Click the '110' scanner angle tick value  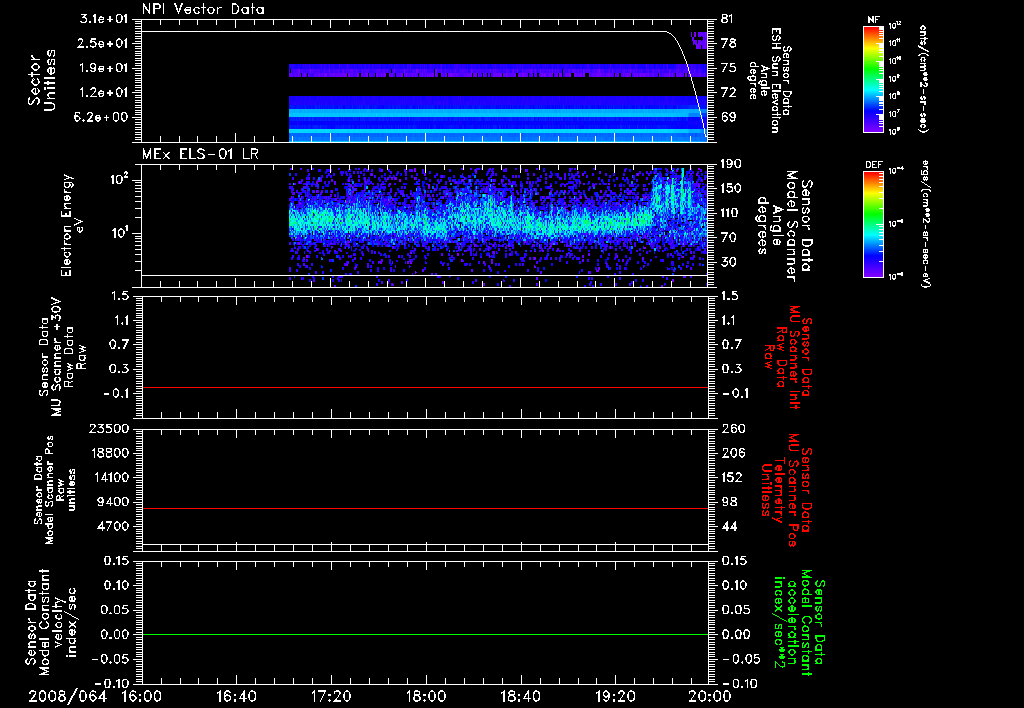click(731, 213)
